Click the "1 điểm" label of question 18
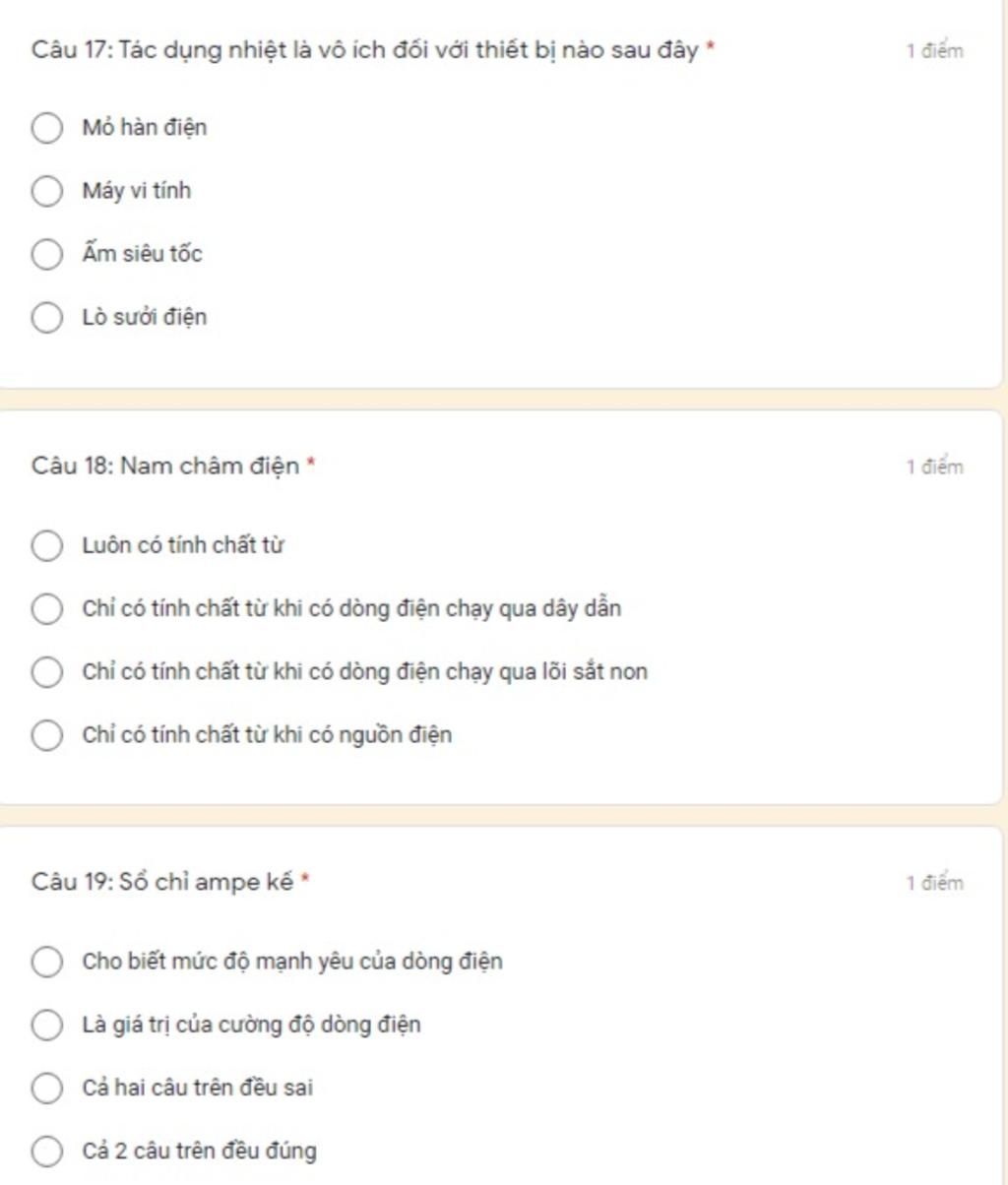Image resolution: width=1008 pixels, height=1185 pixels. pos(934,467)
